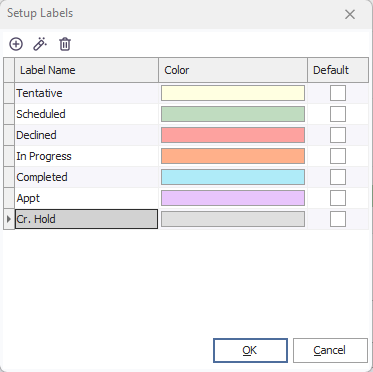Open the purple Appt color dropdown

click(x=233, y=198)
